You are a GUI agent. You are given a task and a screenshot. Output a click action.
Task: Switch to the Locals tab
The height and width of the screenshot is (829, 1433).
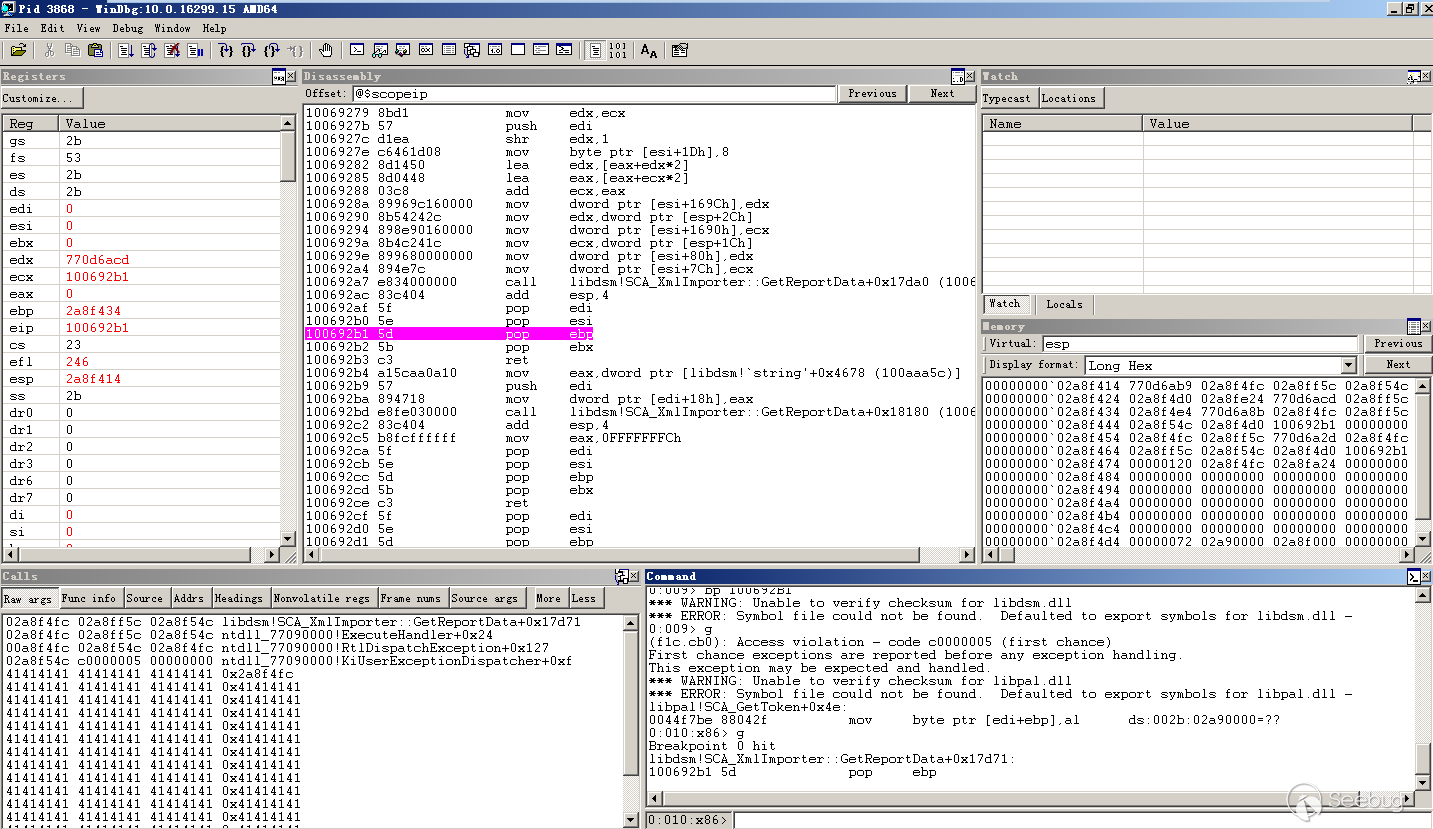tap(1064, 304)
